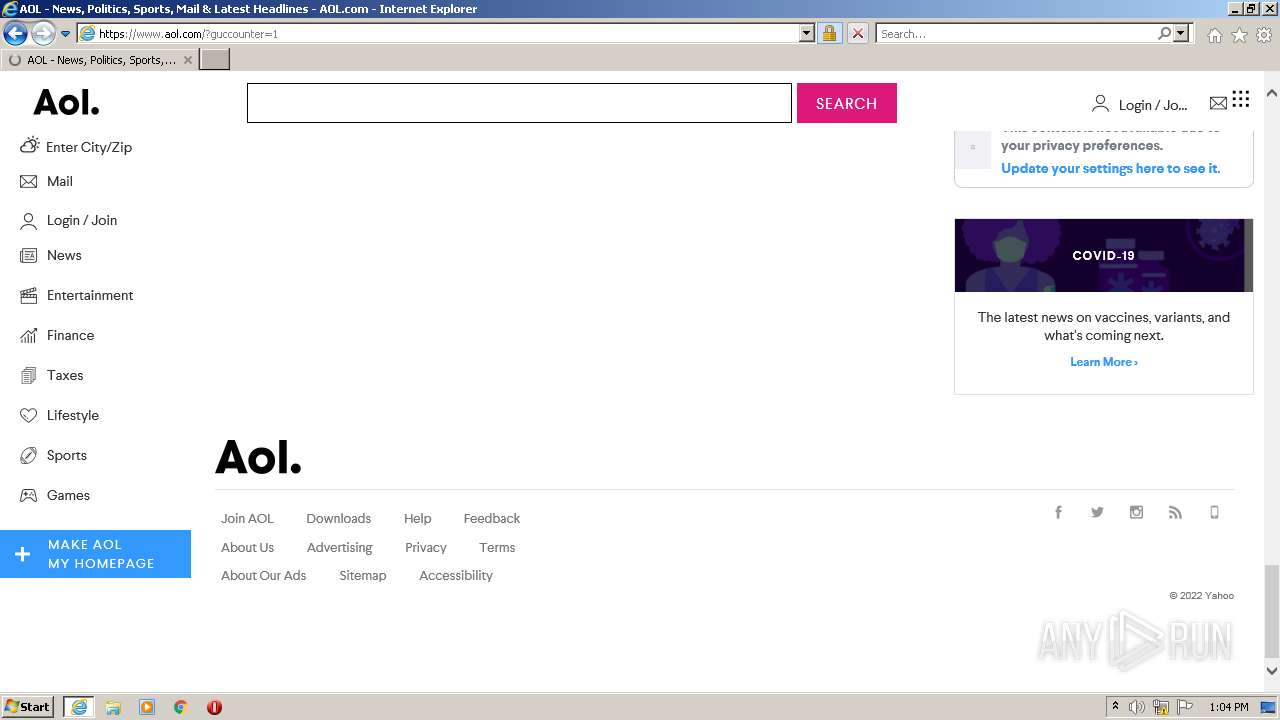1280x720 pixels.
Task: Open the header mail envelope icon
Action: tap(1218, 103)
